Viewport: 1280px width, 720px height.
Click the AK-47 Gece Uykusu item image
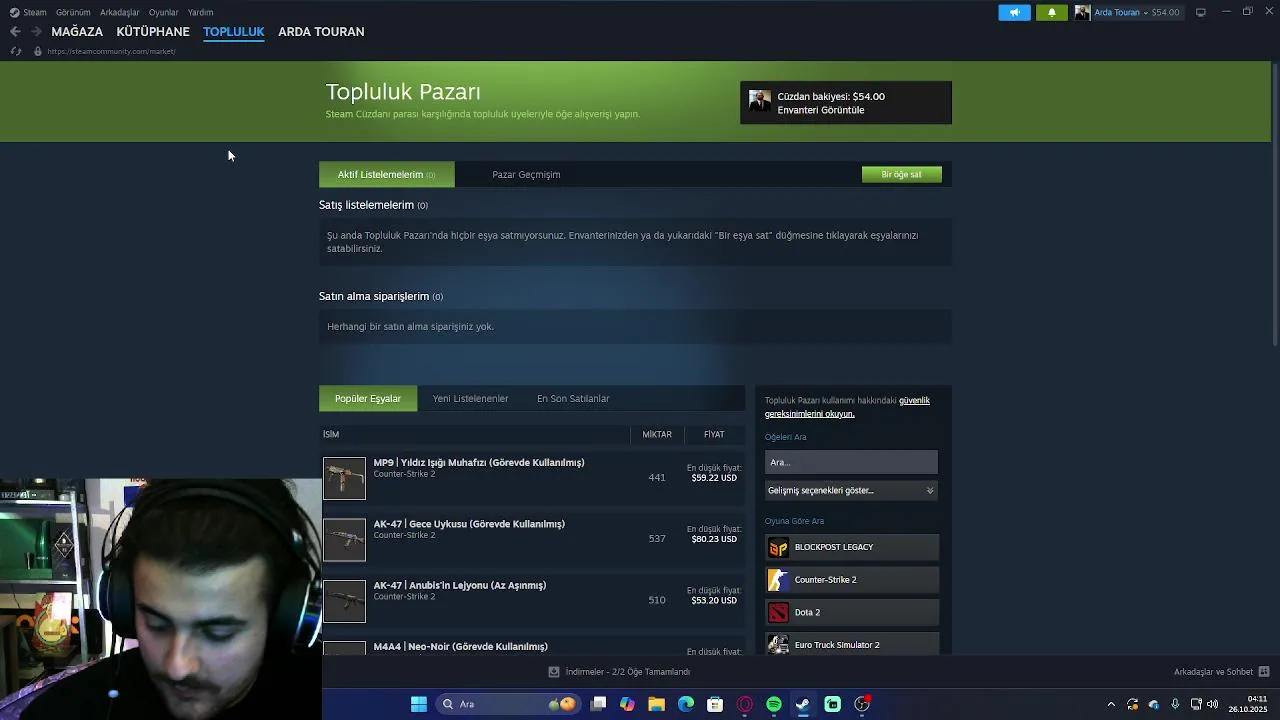pyautogui.click(x=344, y=539)
